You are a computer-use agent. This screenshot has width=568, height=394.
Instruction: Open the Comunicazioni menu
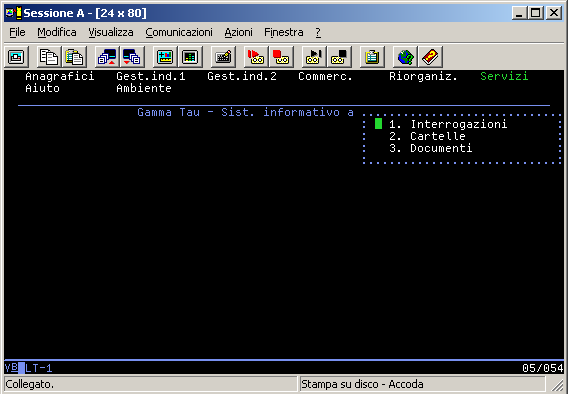[x=179, y=32]
